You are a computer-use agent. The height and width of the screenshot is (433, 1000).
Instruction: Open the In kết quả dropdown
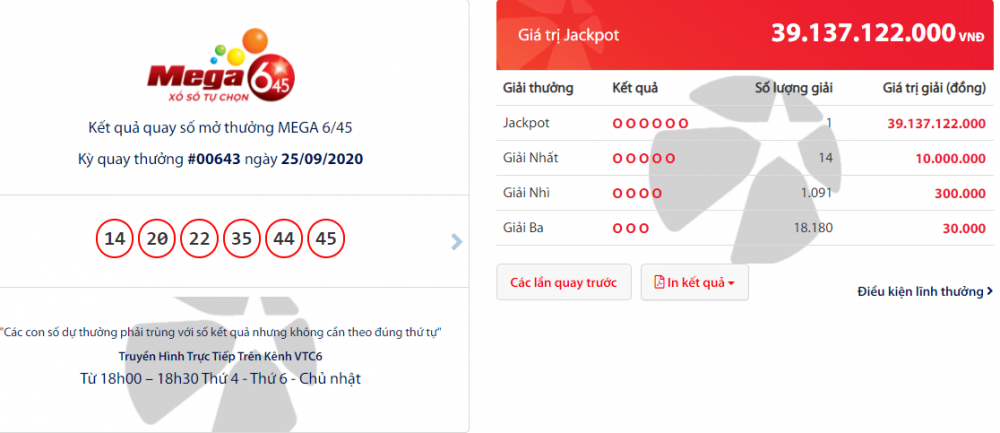point(694,283)
